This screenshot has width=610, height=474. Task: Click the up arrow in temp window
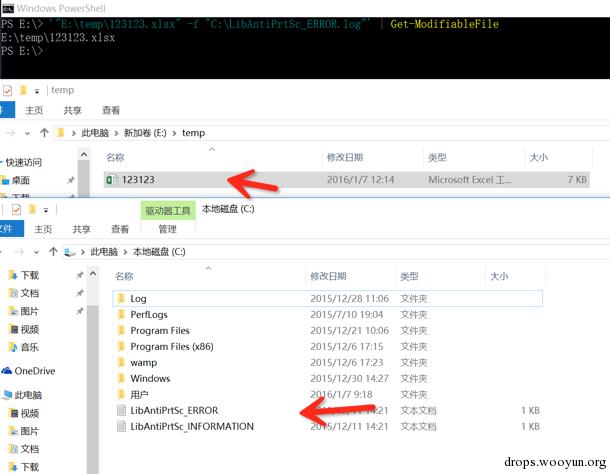tap(44, 133)
